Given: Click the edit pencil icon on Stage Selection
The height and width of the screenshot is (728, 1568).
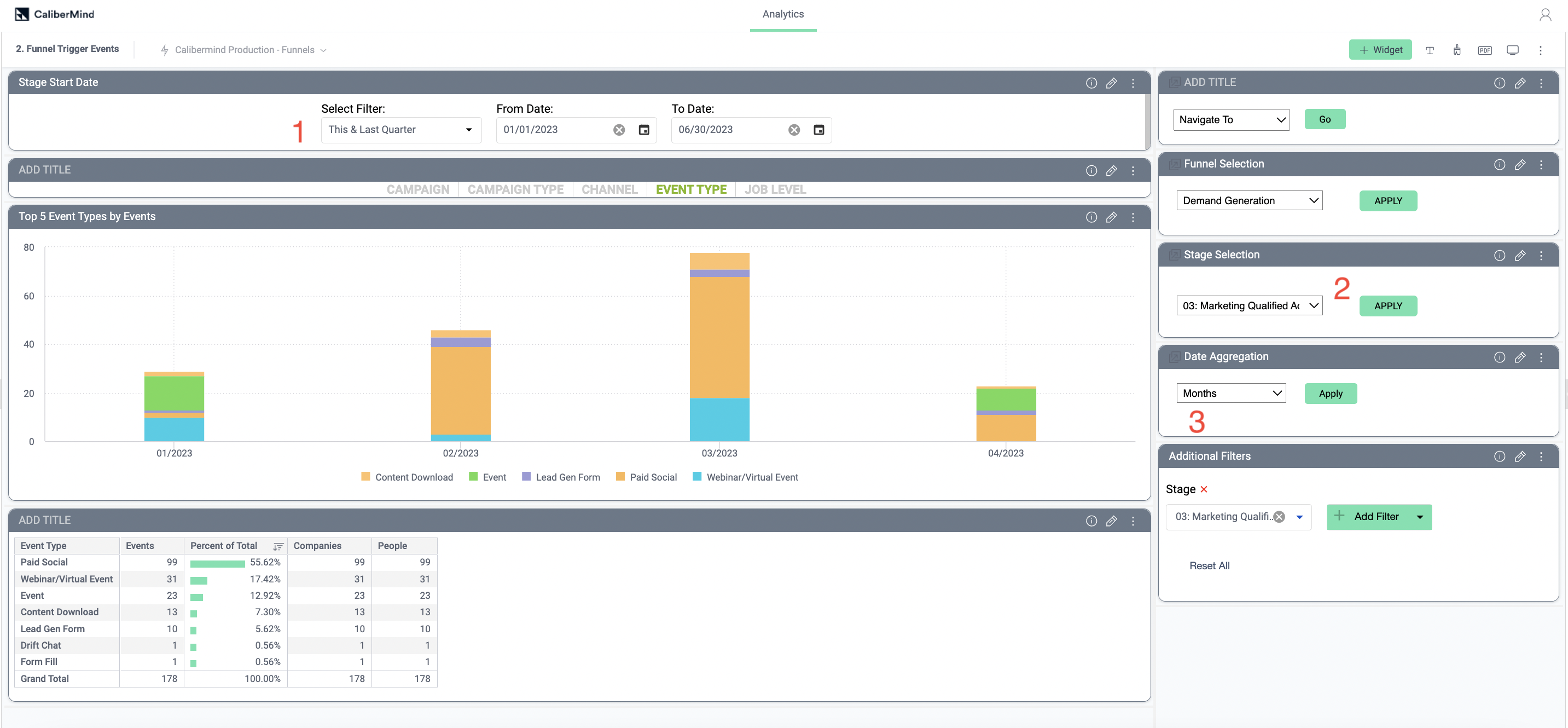Looking at the screenshot, I should coord(1518,255).
